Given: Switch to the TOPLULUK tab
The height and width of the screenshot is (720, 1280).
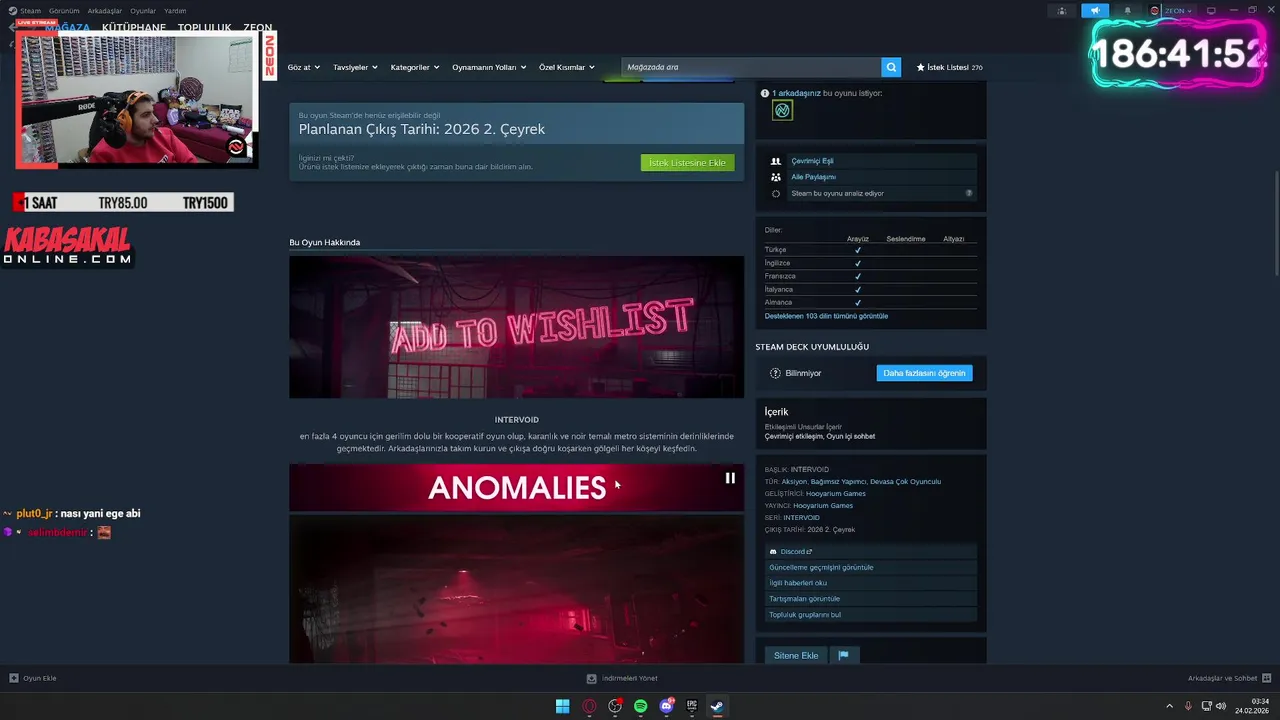Looking at the screenshot, I should 205,28.
